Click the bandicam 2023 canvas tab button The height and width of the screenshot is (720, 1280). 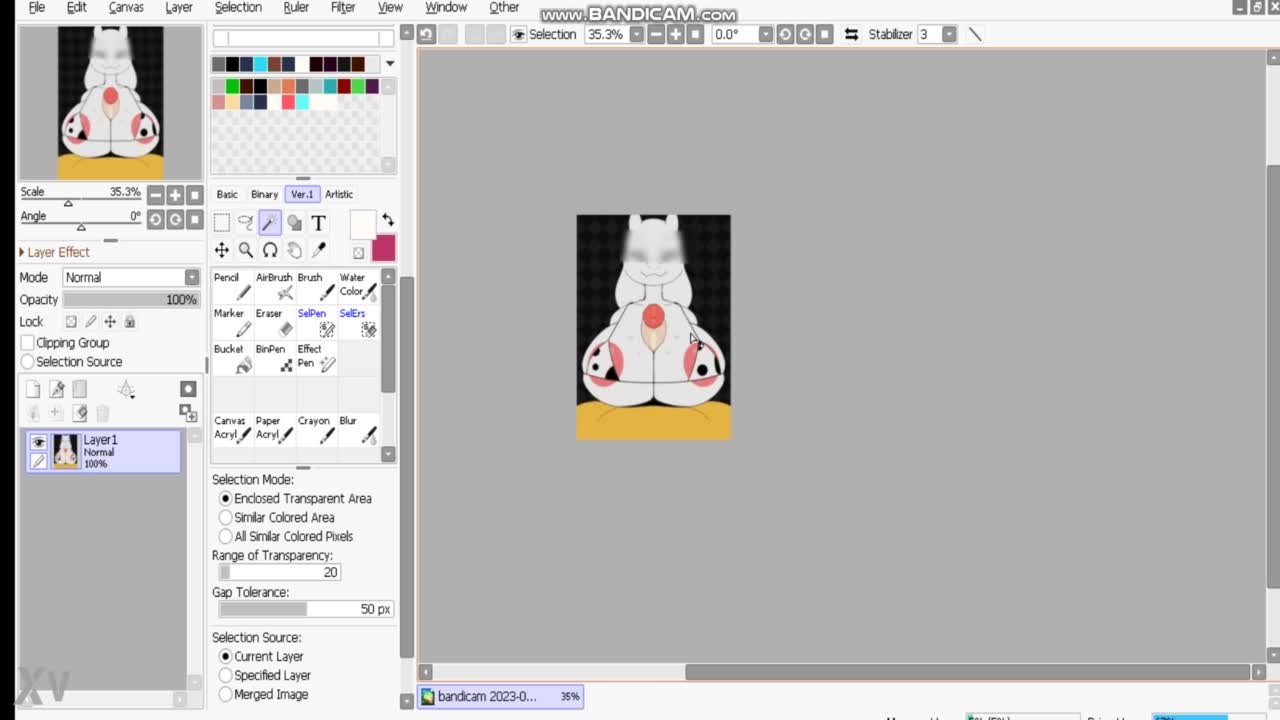(x=500, y=696)
